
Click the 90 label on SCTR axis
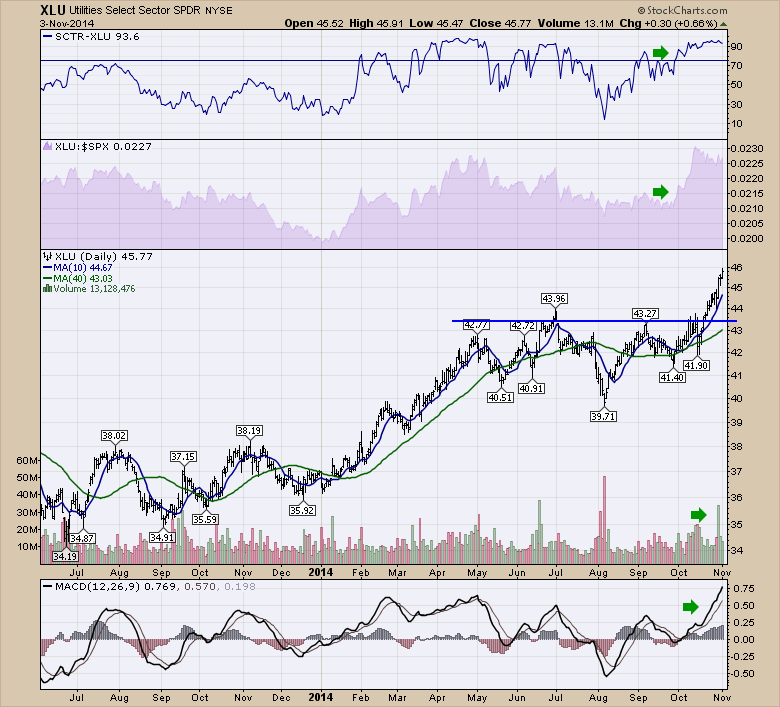[737, 46]
